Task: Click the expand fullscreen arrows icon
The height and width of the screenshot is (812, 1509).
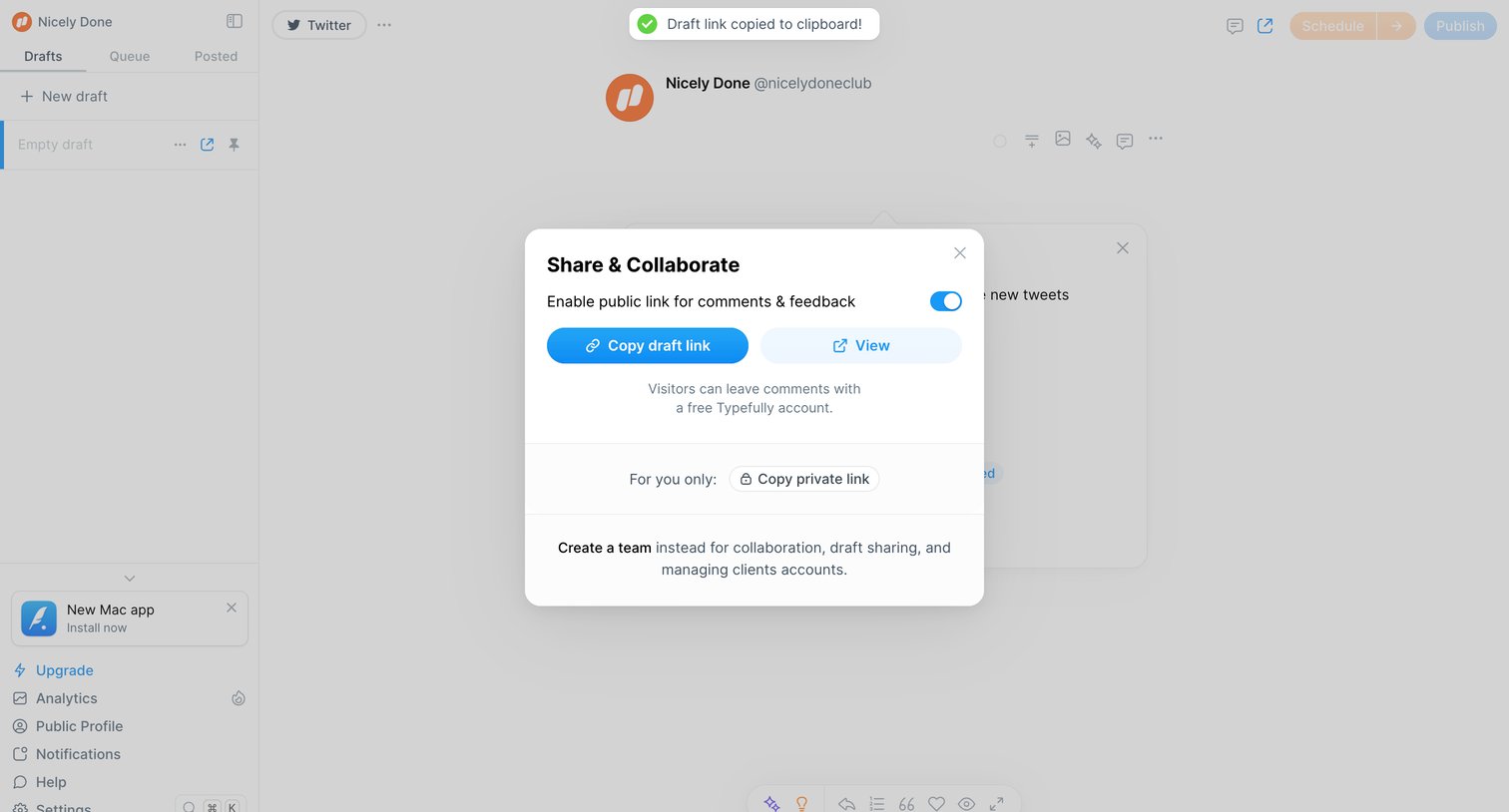Action: point(996,803)
